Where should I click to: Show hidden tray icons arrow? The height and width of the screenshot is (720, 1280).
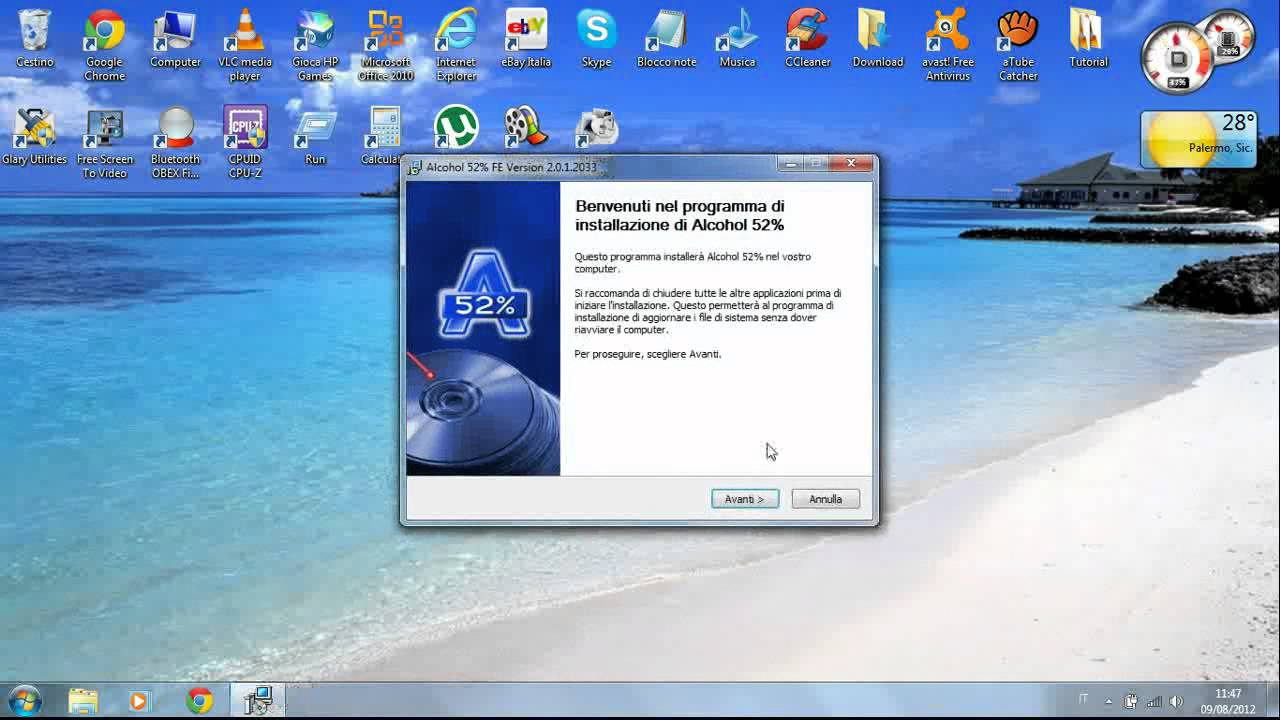pyautogui.click(x=1108, y=701)
